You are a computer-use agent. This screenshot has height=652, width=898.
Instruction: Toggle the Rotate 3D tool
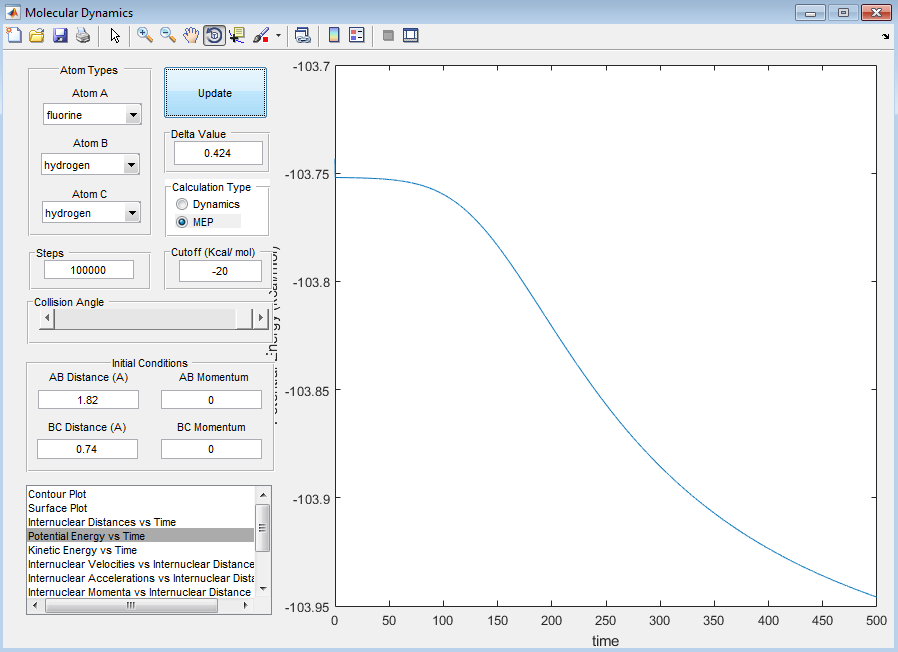coord(214,36)
